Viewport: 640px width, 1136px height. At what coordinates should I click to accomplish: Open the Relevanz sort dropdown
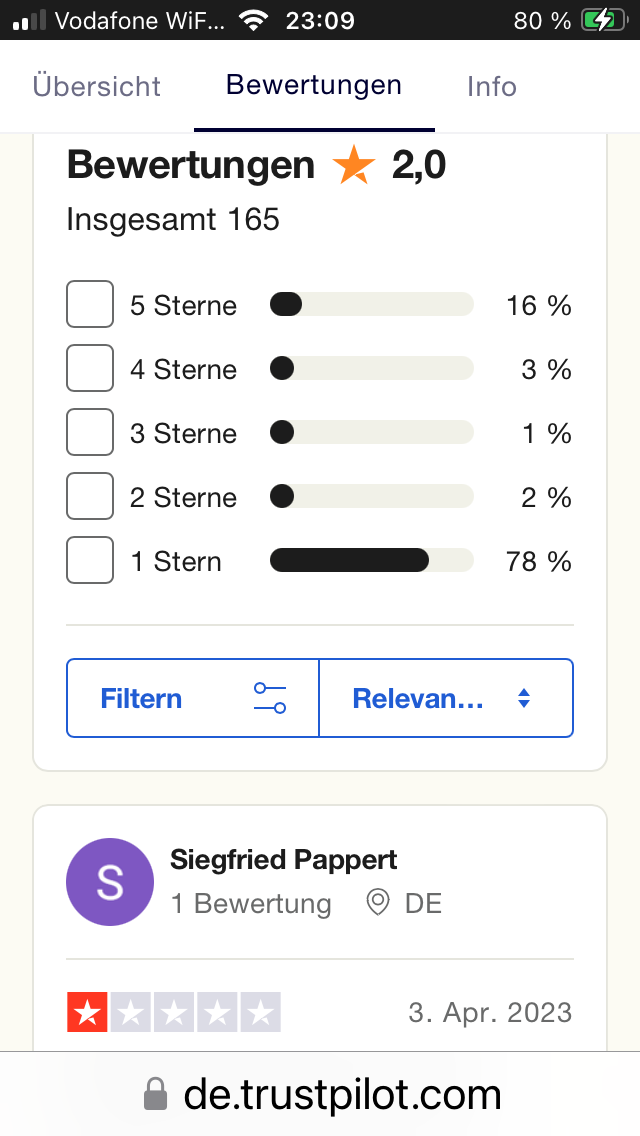(445, 698)
